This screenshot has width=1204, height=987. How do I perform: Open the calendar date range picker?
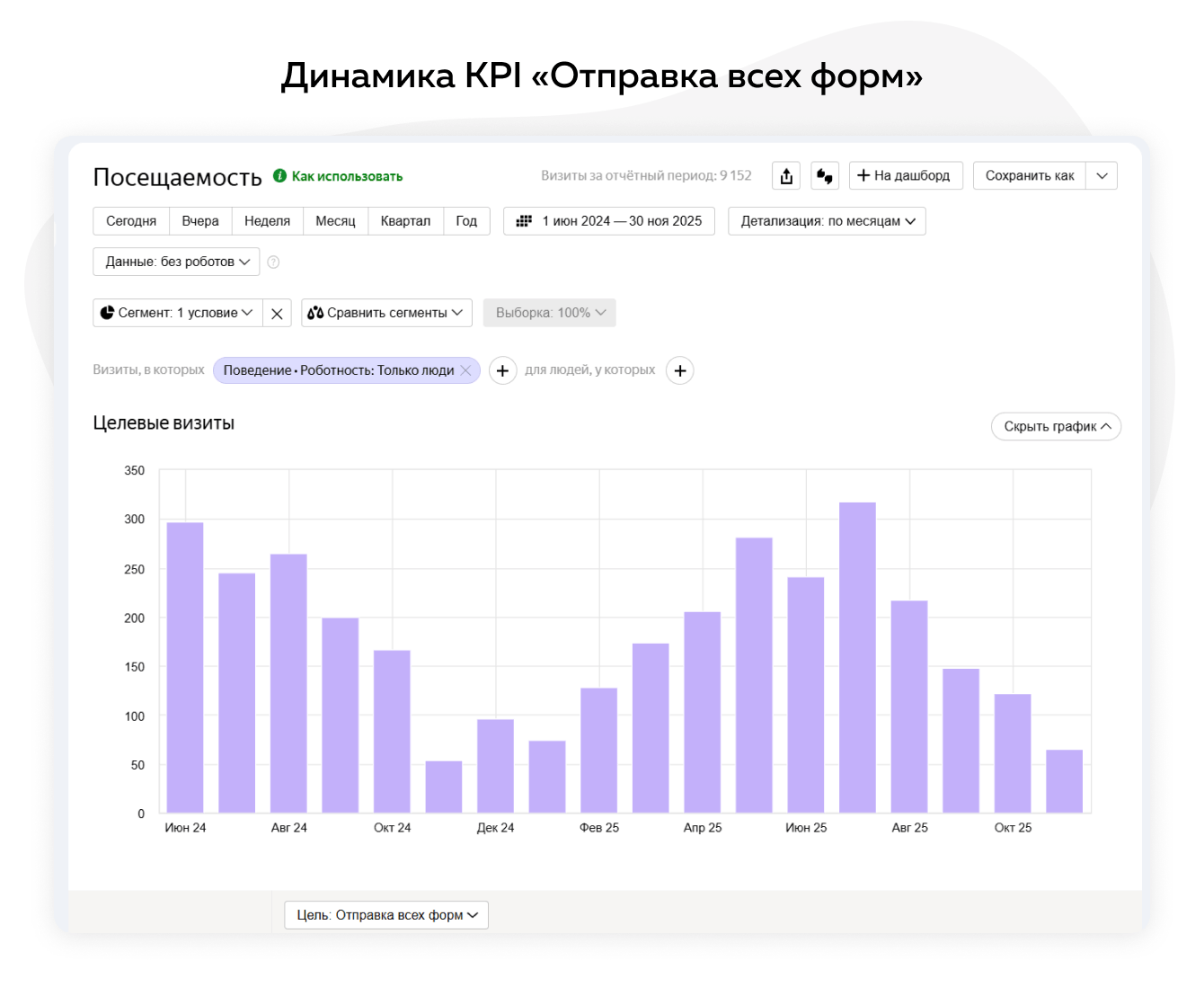click(x=609, y=221)
